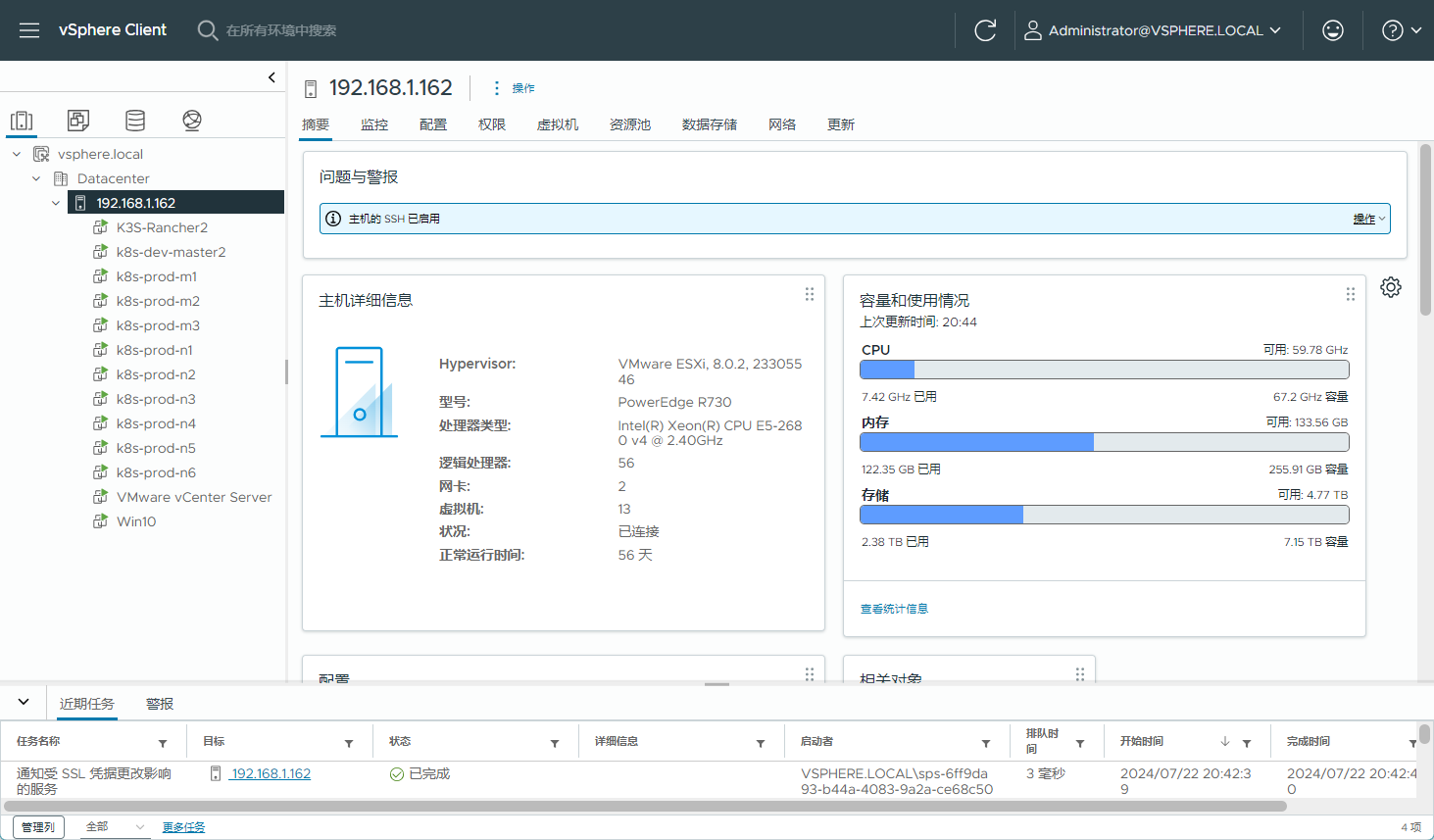Switch to Networking inventory view icon
Screen dimensions: 1434x840
tap(192, 121)
